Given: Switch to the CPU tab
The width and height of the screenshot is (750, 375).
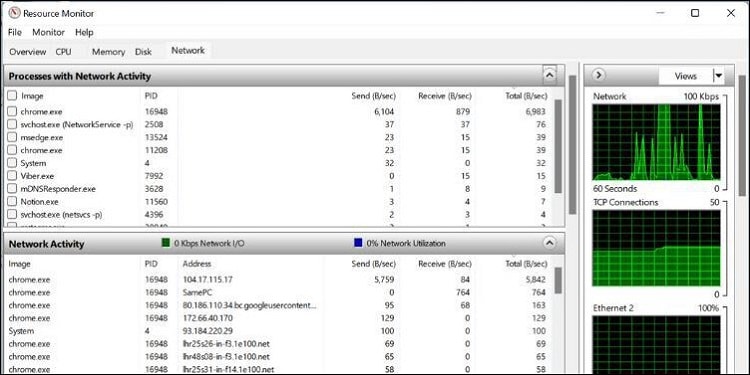Looking at the screenshot, I should tap(63, 52).
